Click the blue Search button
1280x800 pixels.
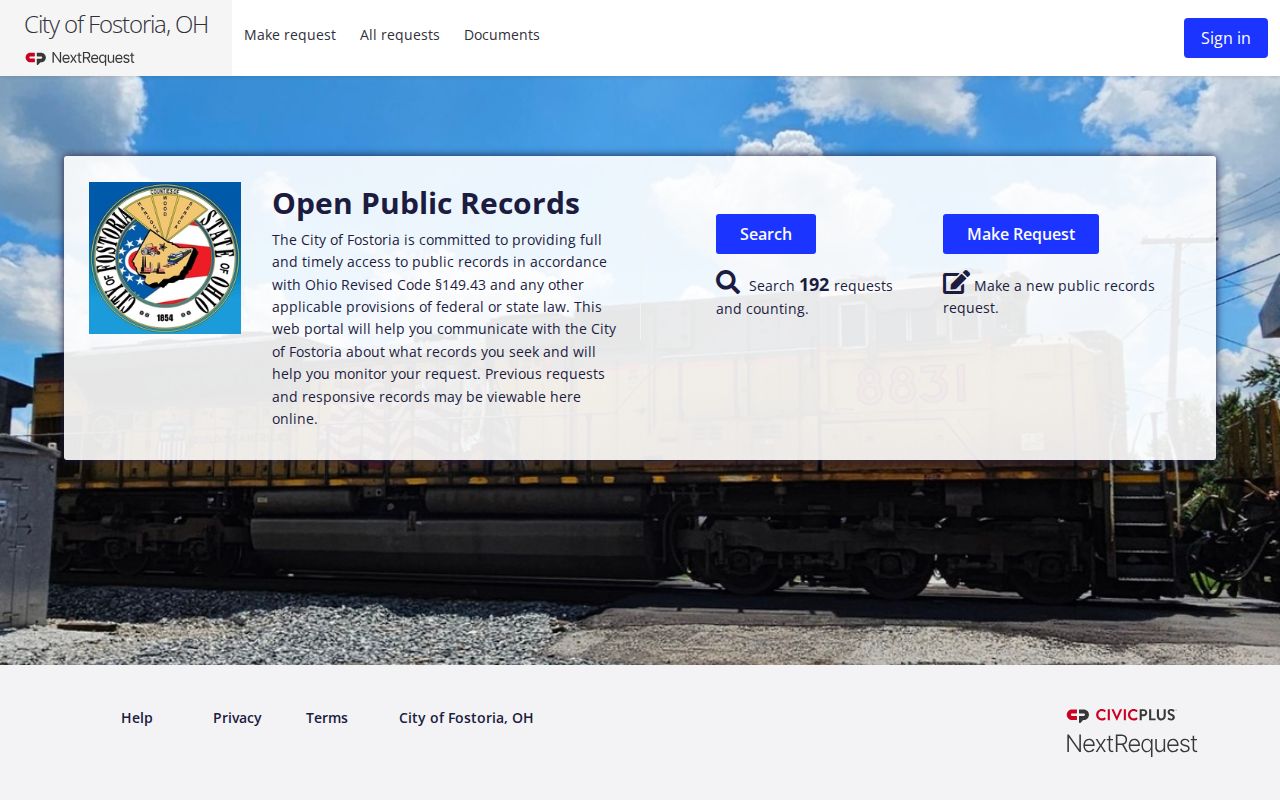point(766,234)
